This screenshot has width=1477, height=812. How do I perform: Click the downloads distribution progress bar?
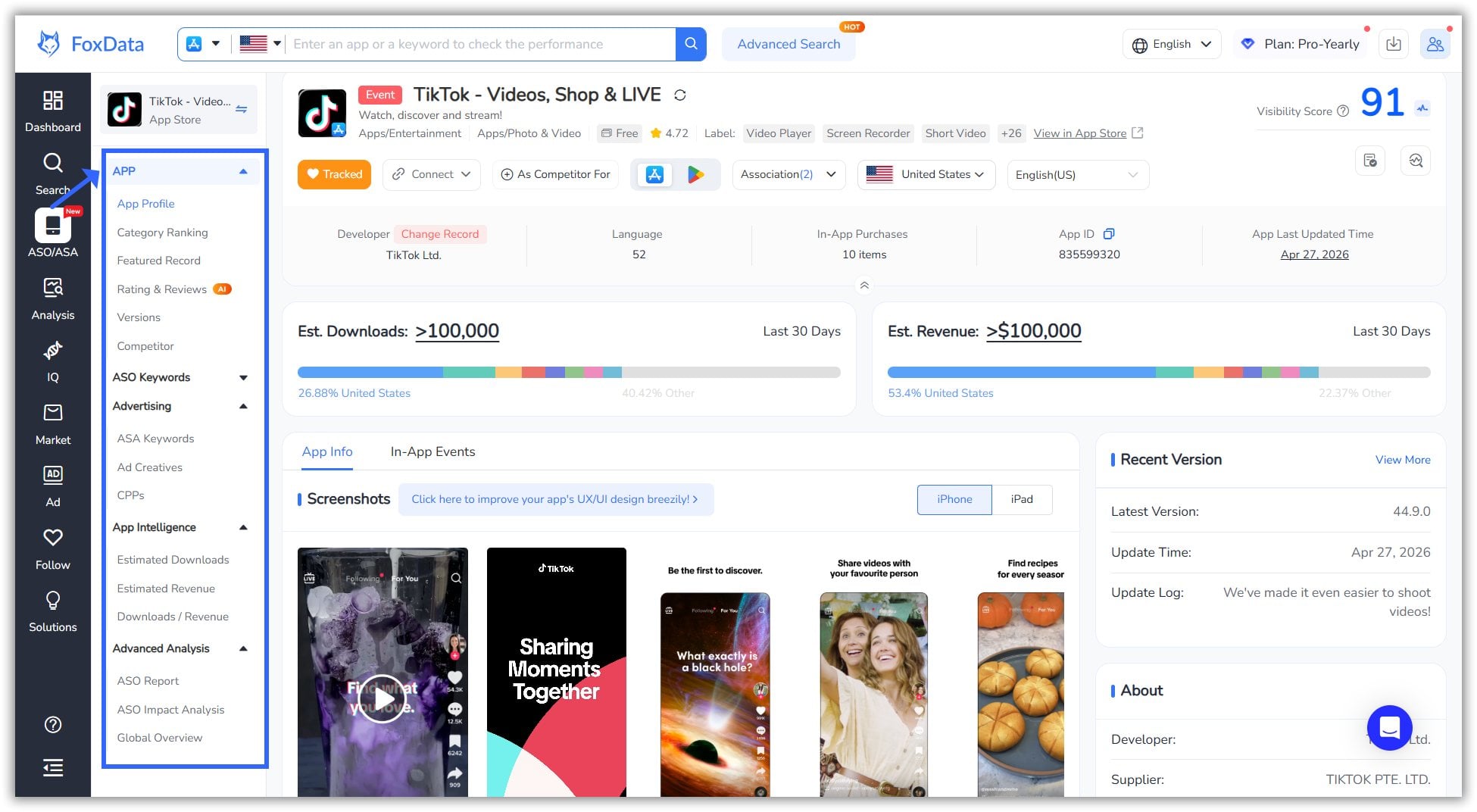[x=568, y=372]
